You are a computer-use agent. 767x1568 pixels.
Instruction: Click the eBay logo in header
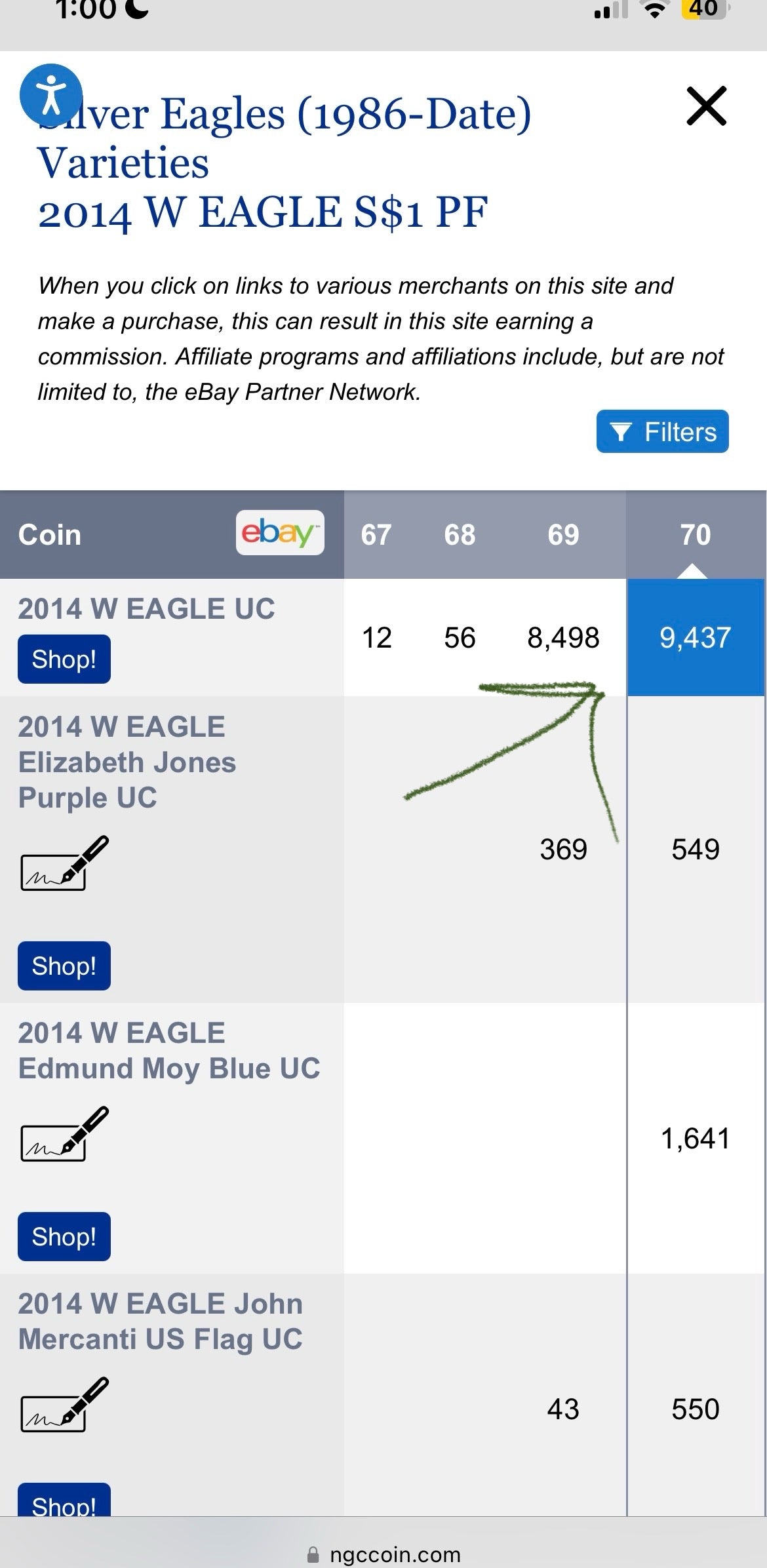280,533
